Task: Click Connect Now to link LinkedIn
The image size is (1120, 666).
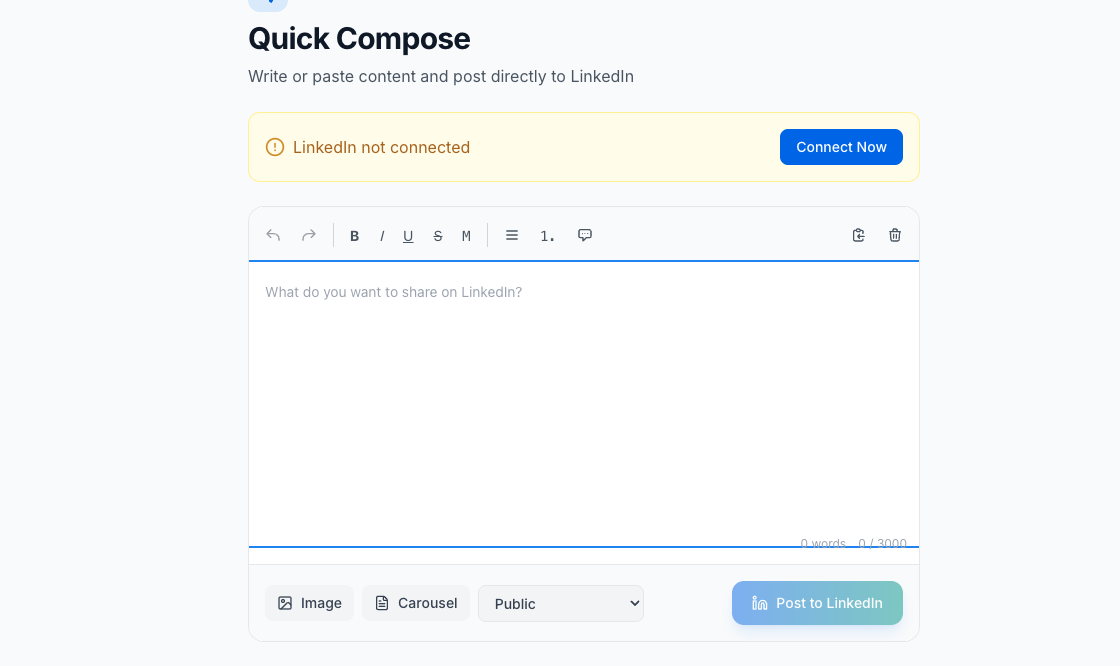Action: (841, 147)
